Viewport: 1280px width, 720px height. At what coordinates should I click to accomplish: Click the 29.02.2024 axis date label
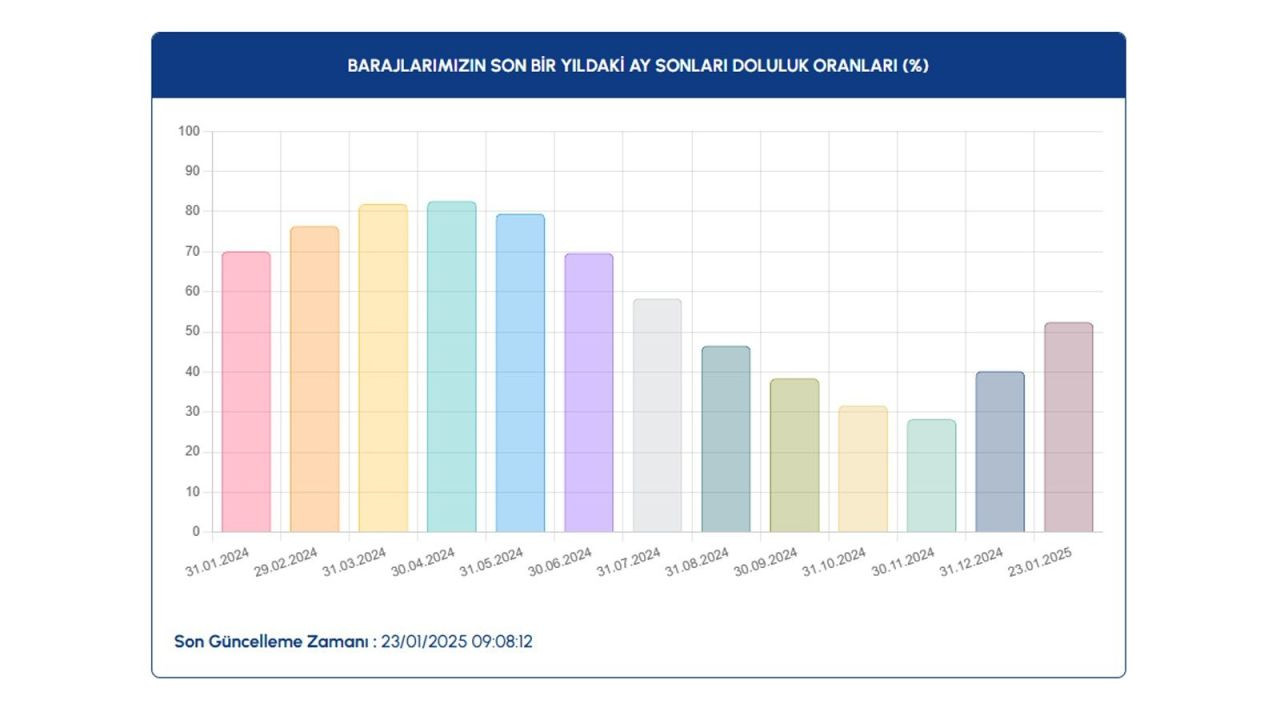point(286,563)
